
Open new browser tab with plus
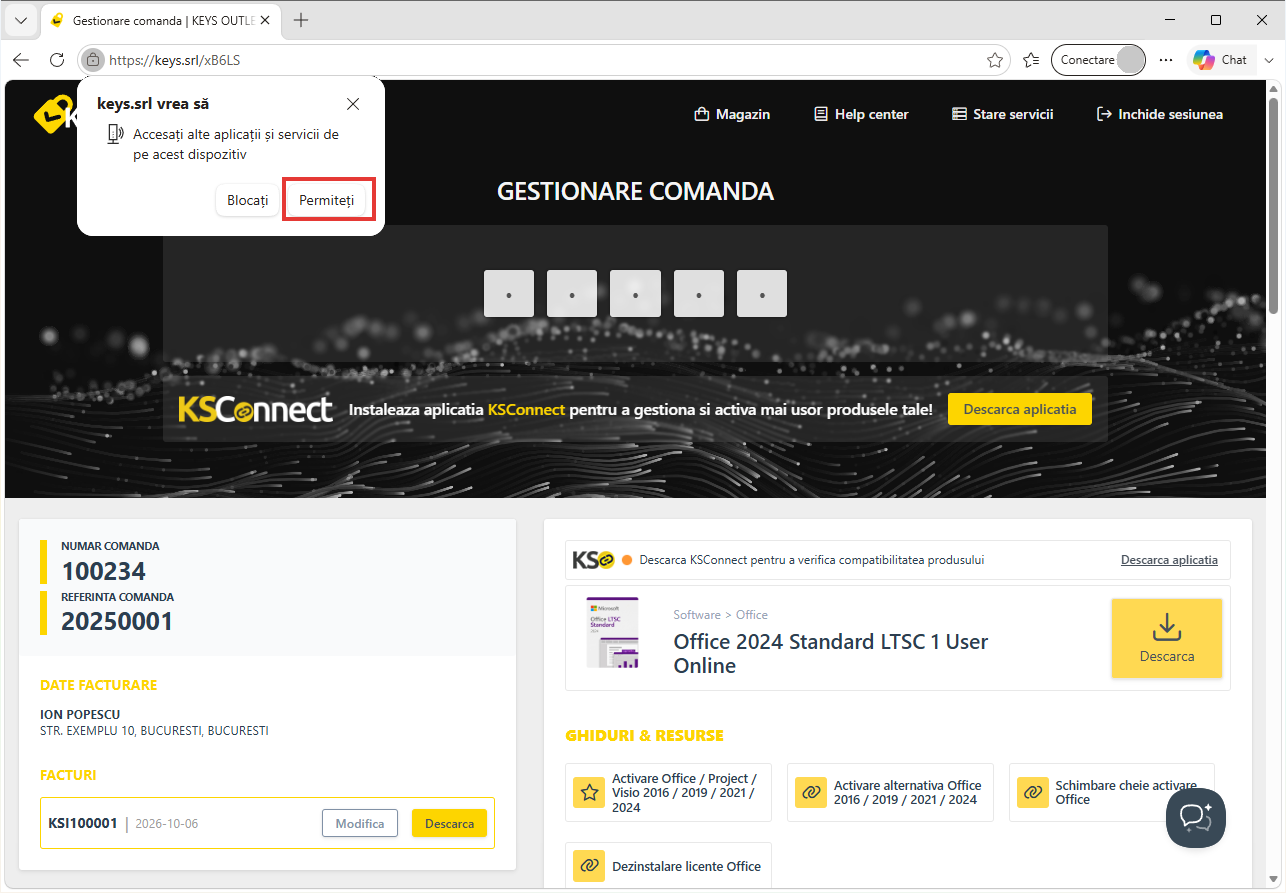301,20
